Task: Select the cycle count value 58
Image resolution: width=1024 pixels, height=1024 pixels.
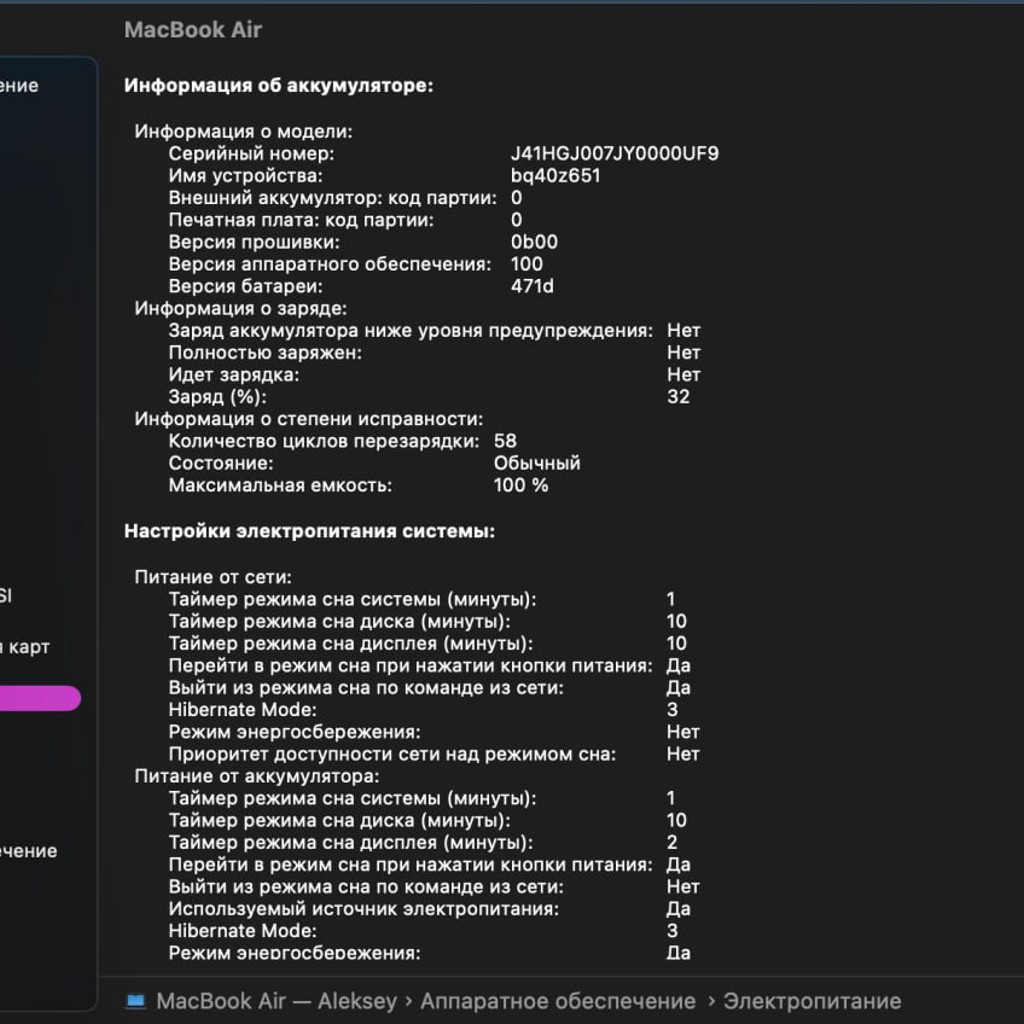Action: coord(505,441)
